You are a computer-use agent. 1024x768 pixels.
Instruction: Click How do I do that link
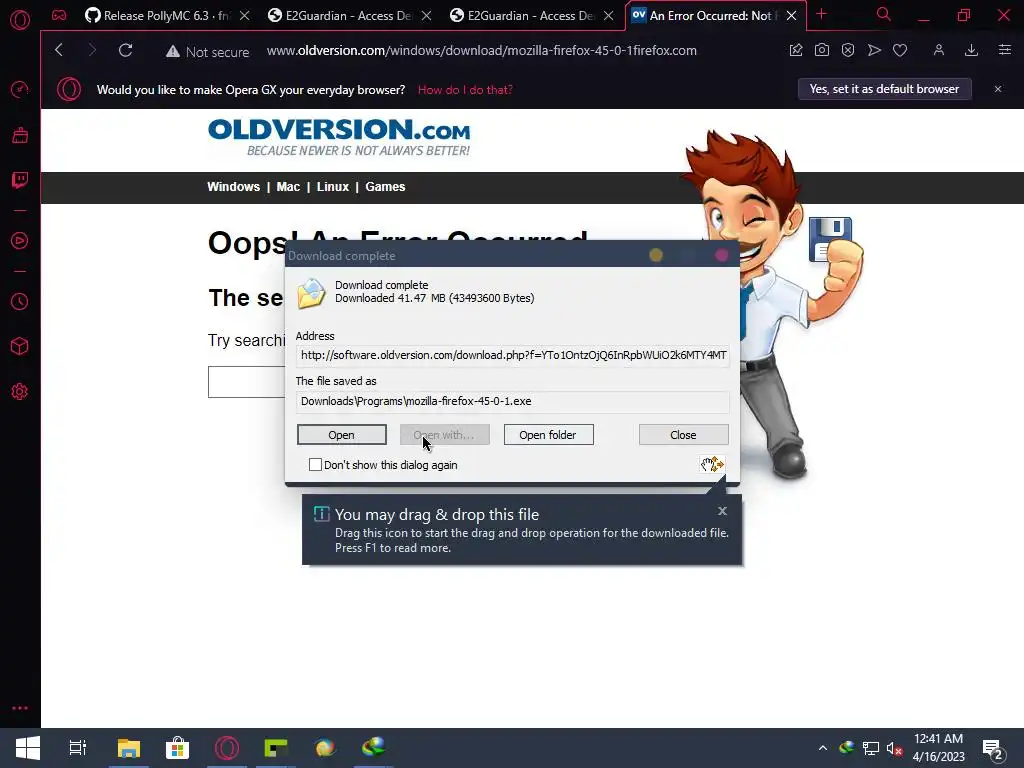pos(465,89)
